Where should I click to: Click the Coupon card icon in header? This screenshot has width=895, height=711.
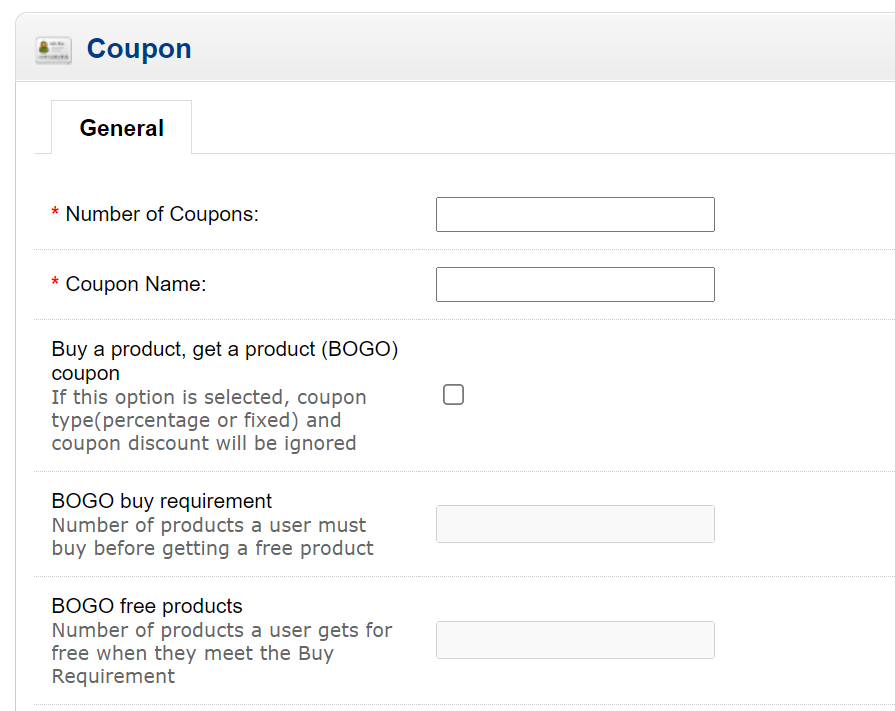(x=53, y=50)
